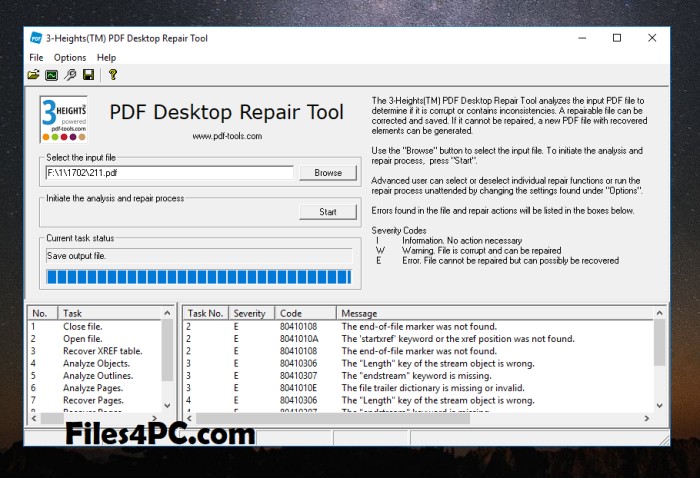Click the 3-Heights logo image
The image size is (700, 478).
click(64, 119)
